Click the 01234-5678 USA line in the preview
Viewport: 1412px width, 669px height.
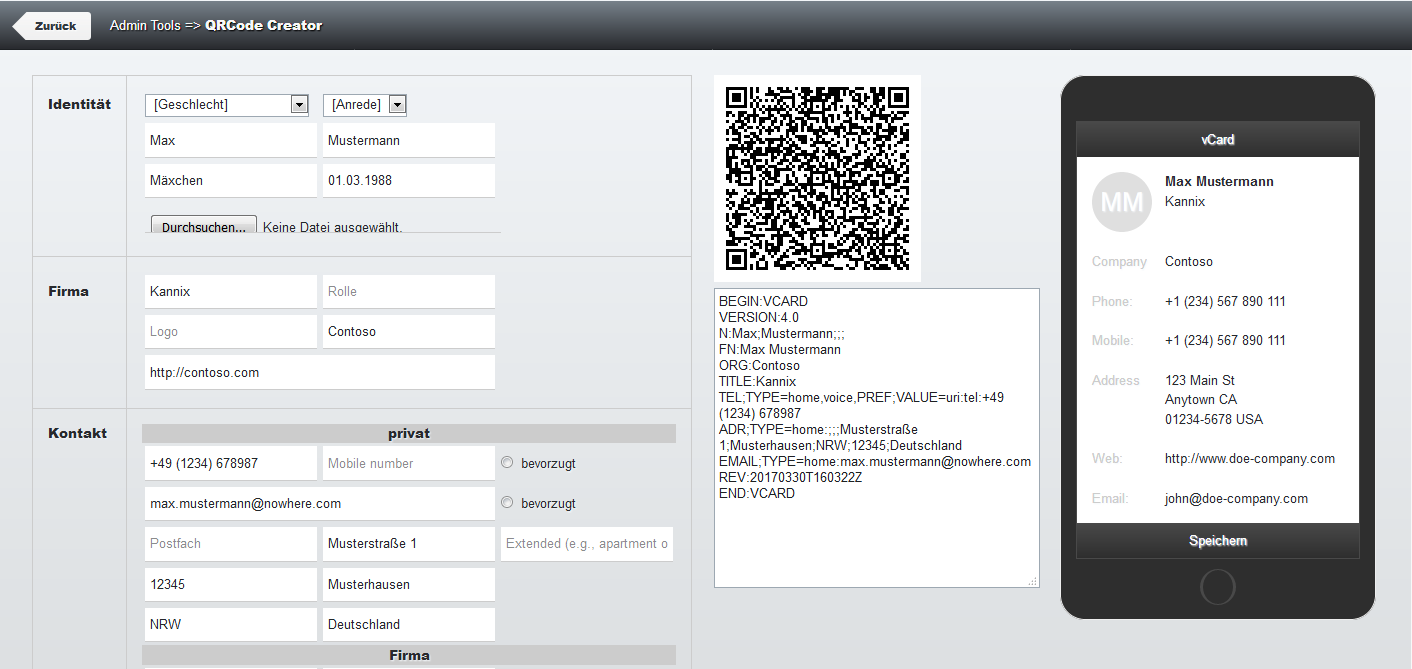[x=1214, y=420]
